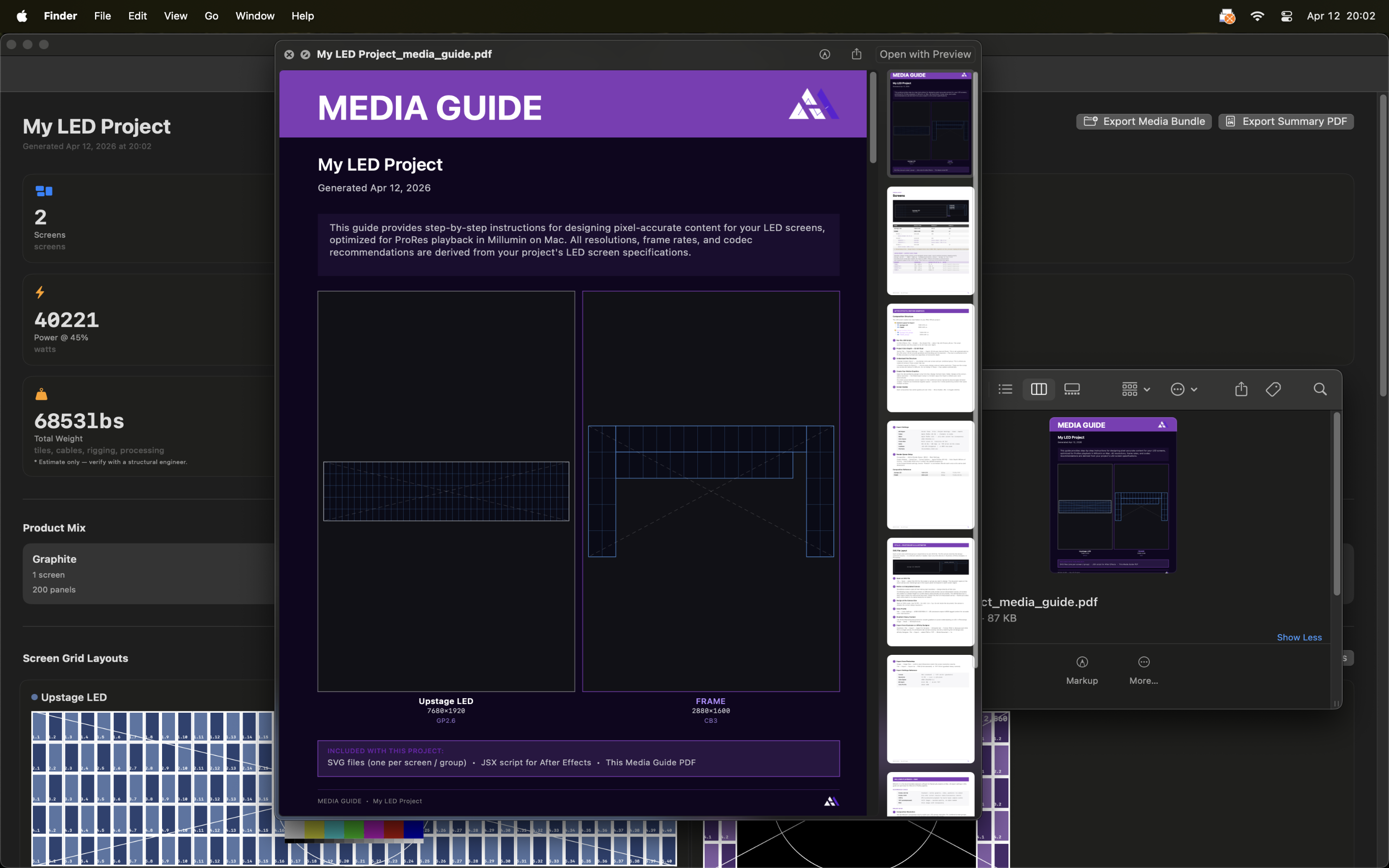Click the share icon in the Finder toolbar
Viewport: 1389px width, 868px height.
point(1240,389)
